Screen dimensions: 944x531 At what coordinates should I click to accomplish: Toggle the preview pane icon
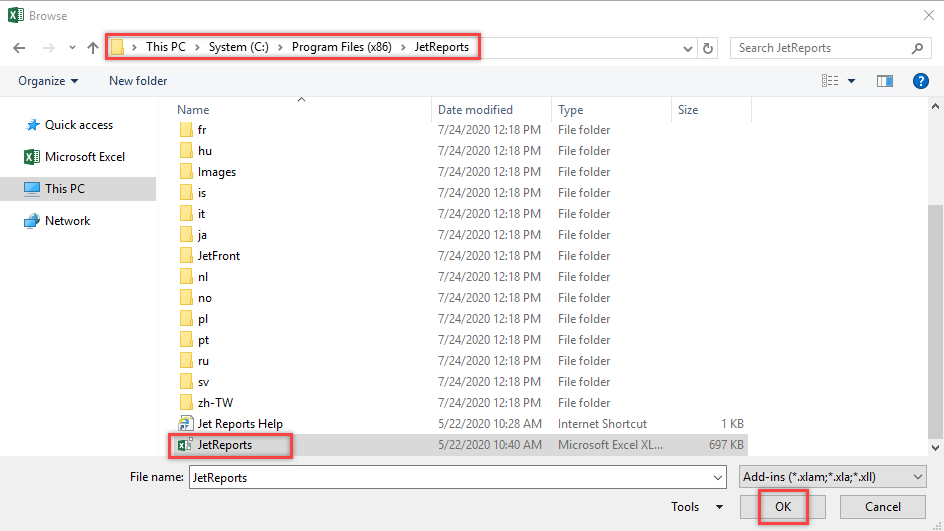pos(884,81)
